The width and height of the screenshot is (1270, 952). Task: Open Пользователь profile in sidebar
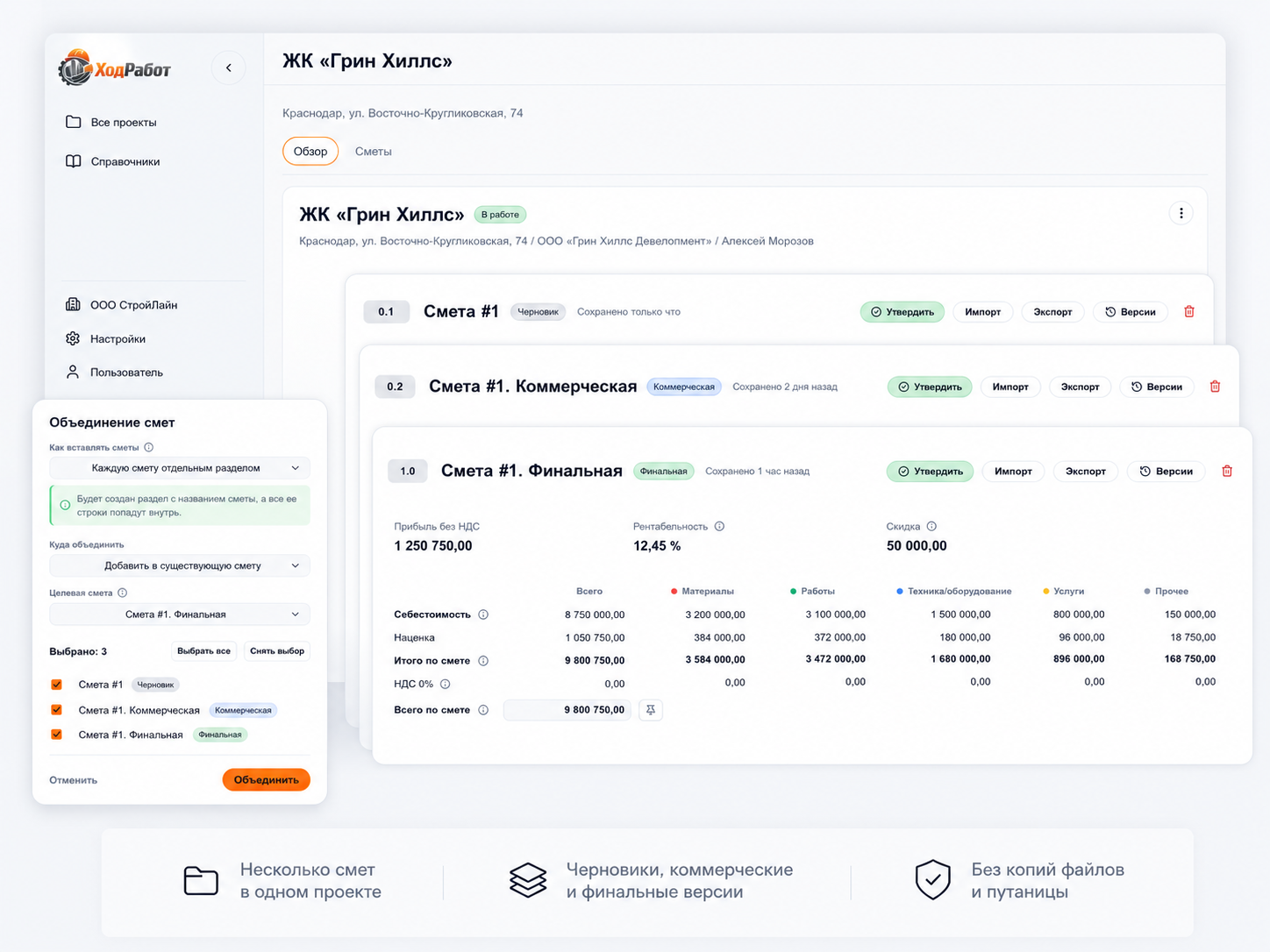[114, 372]
